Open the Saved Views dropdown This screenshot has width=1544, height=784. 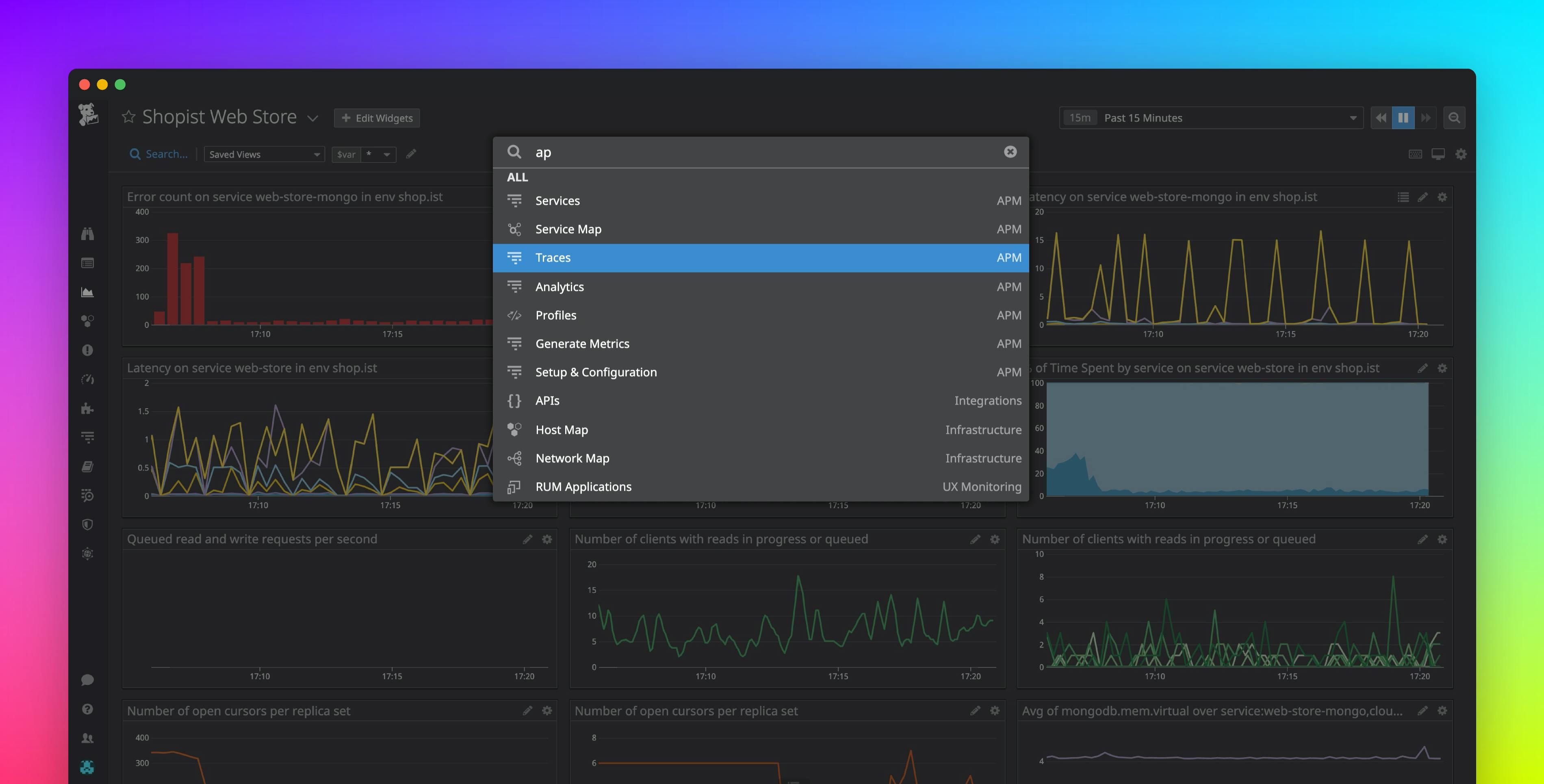pos(264,154)
